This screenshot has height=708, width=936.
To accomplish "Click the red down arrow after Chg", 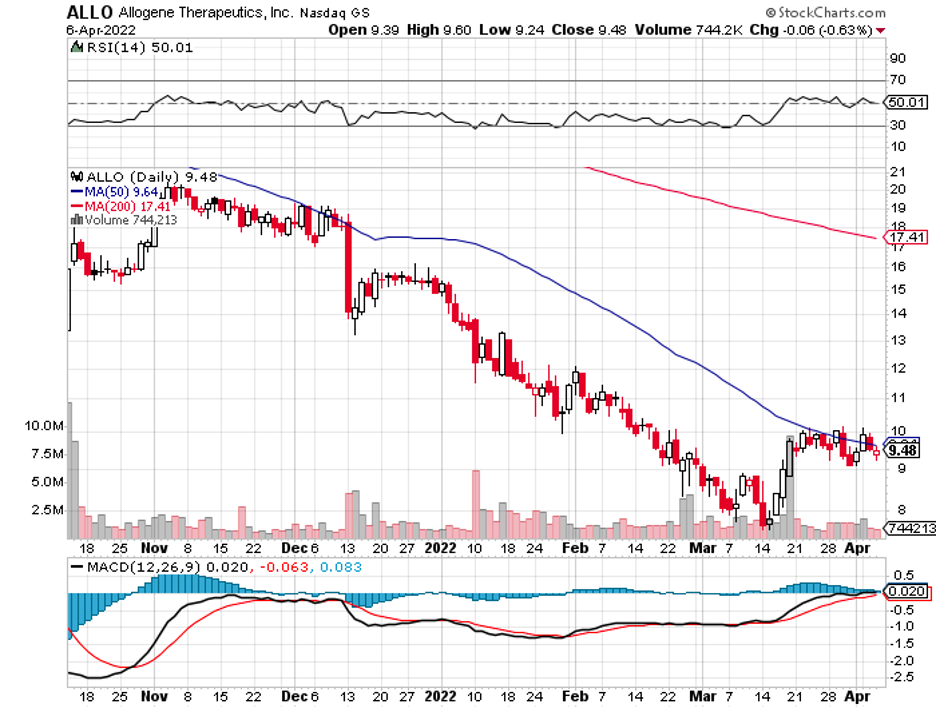I will pos(880,30).
